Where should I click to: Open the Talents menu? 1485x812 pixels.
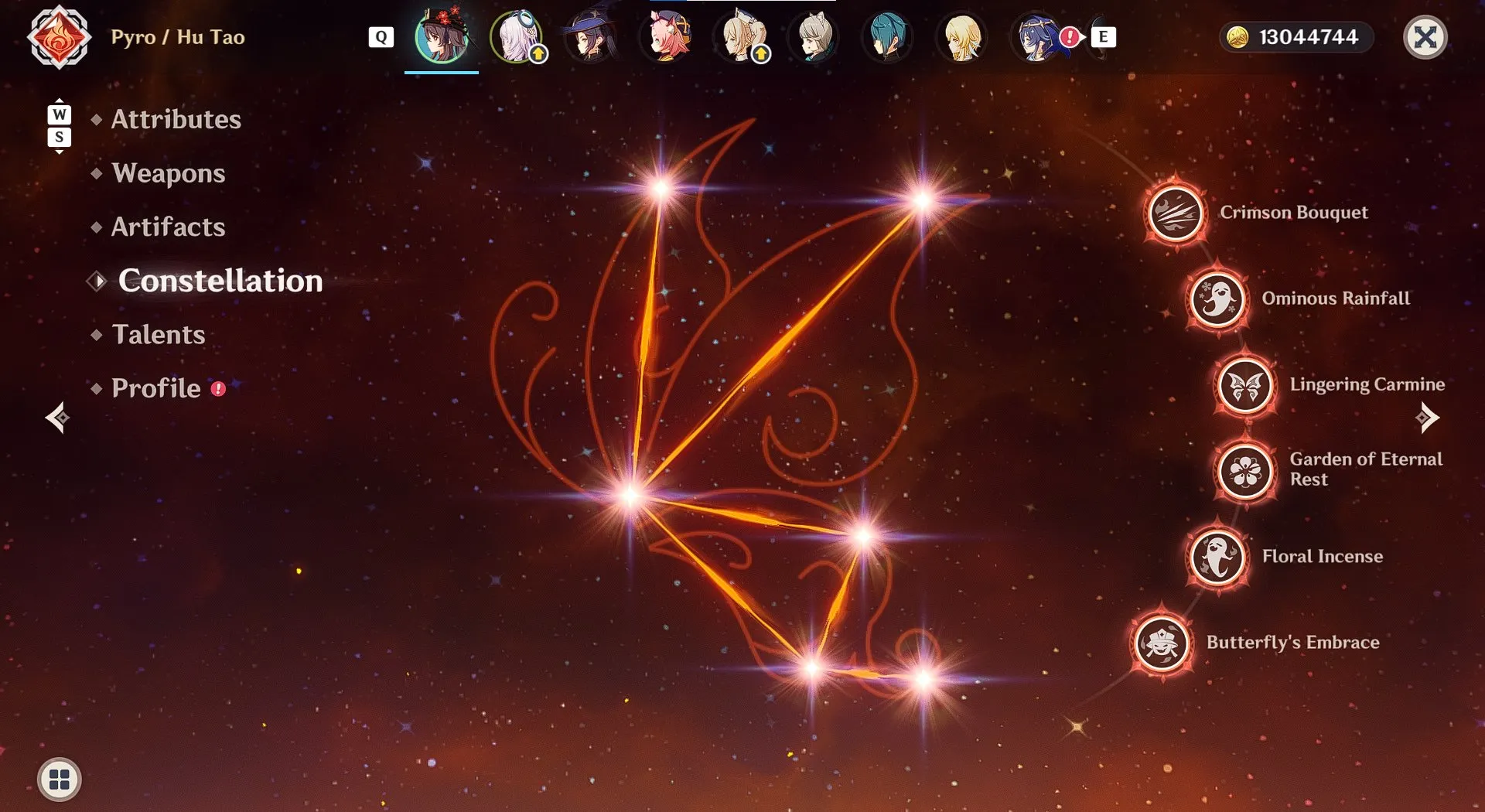pos(159,334)
